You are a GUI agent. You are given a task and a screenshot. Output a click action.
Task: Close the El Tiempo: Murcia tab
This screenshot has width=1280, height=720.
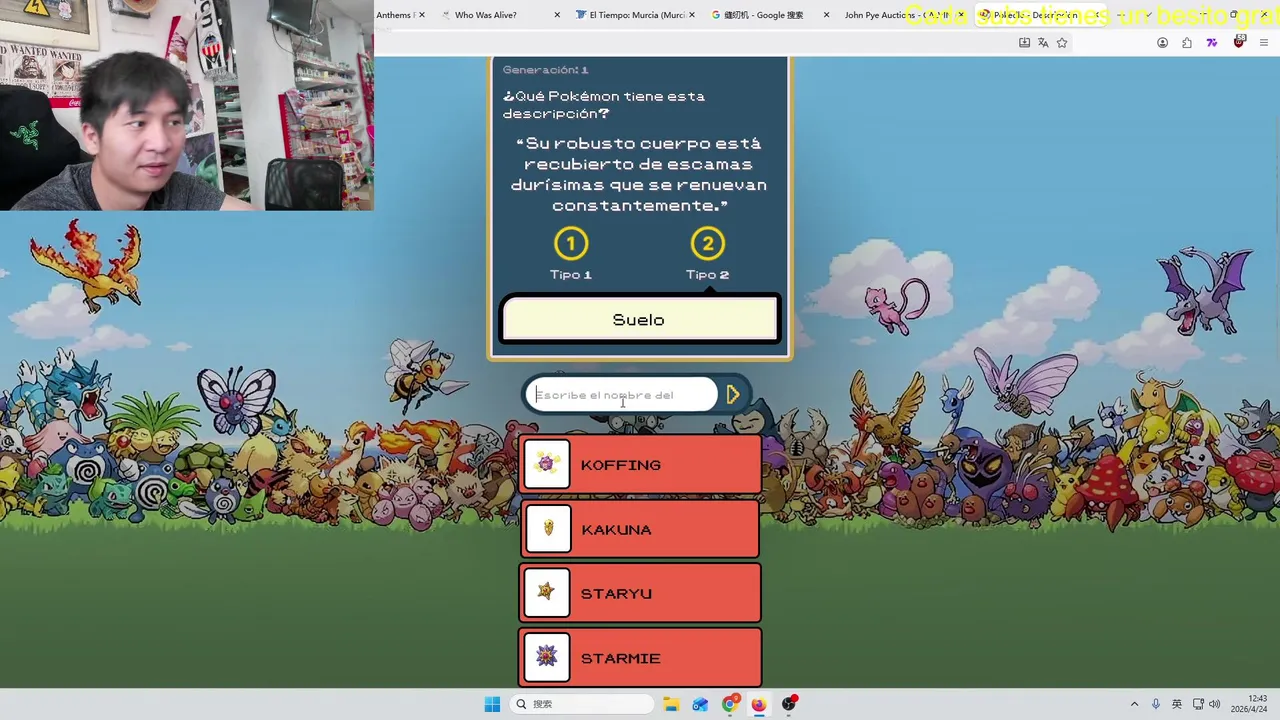point(692,15)
